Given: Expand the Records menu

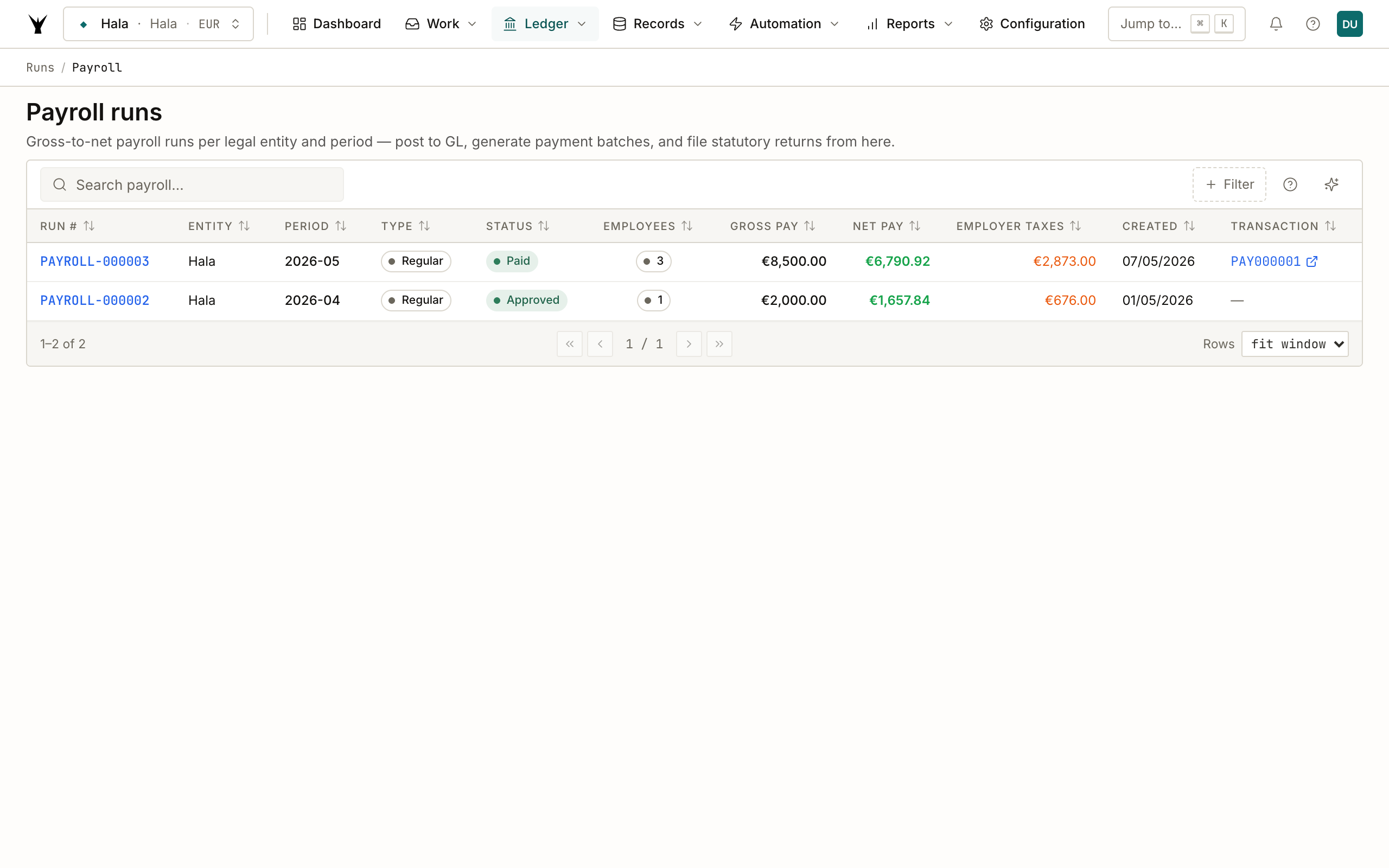Looking at the screenshot, I should [657, 24].
